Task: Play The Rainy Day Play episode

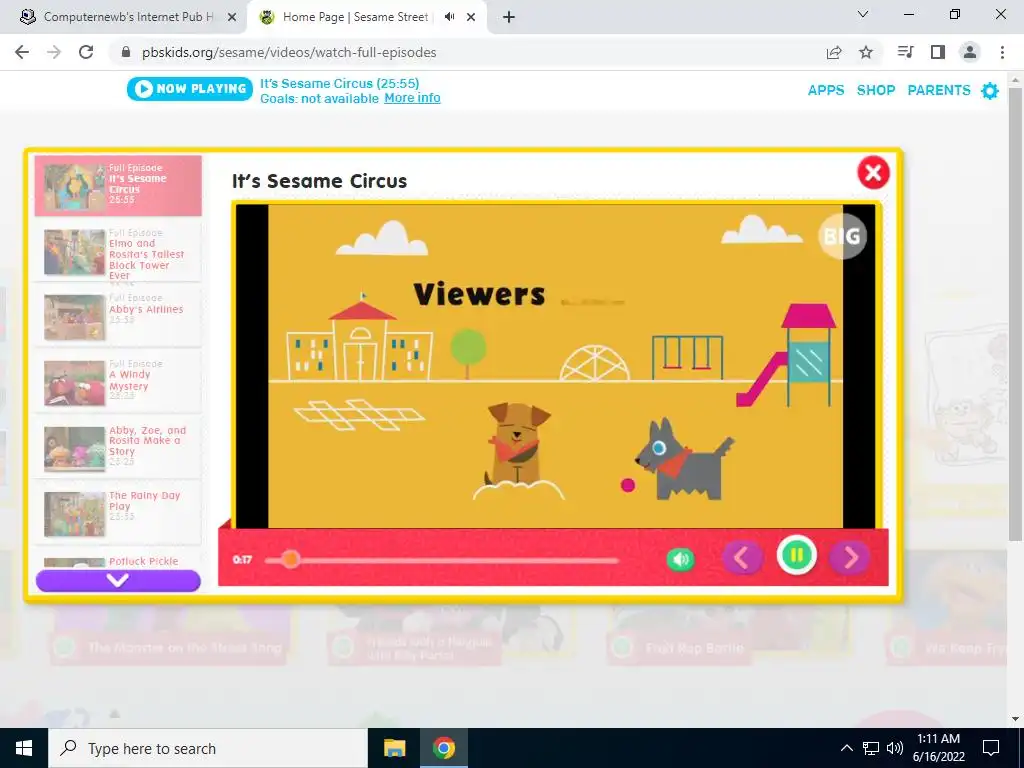Action: pyautogui.click(x=118, y=513)
